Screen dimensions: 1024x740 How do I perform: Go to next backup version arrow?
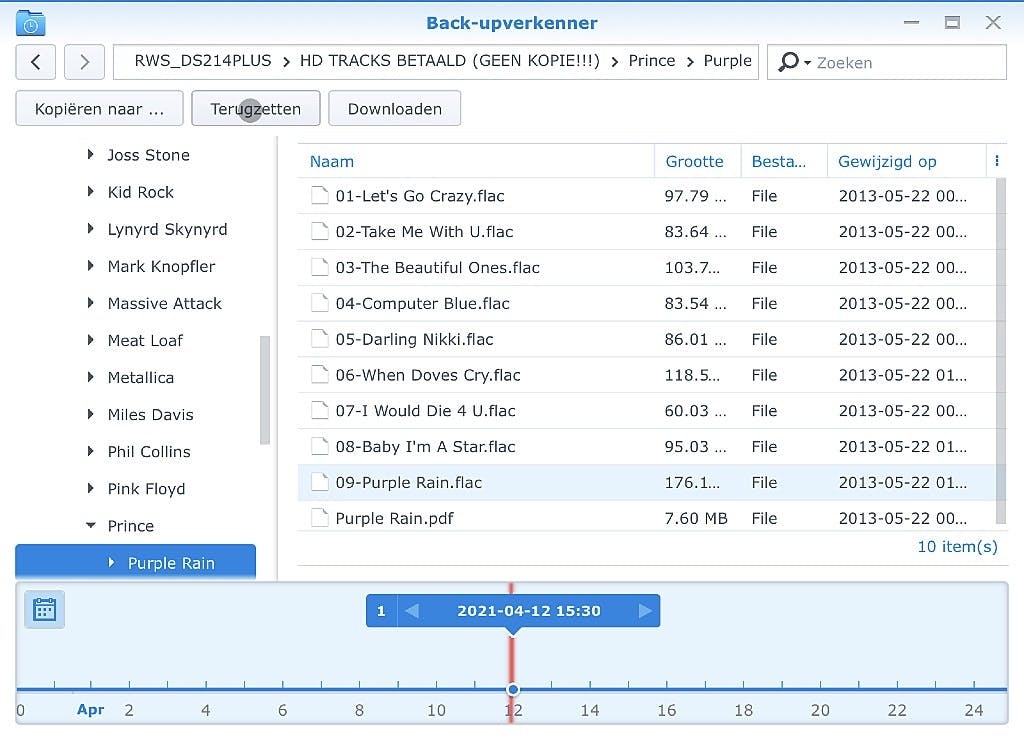pyautogui.click(x=645, y=611)
